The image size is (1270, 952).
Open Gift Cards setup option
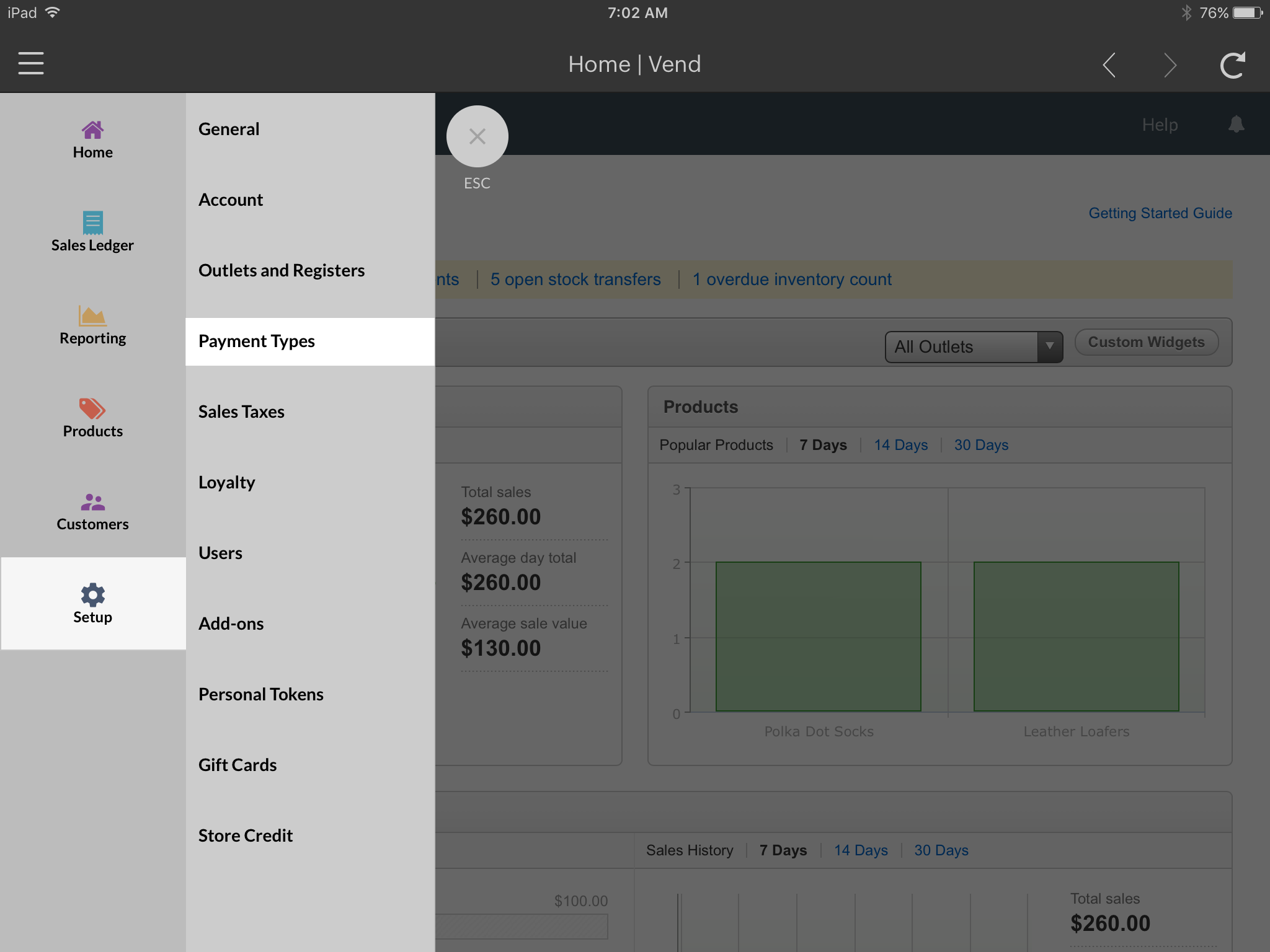[x=238, y=765]
